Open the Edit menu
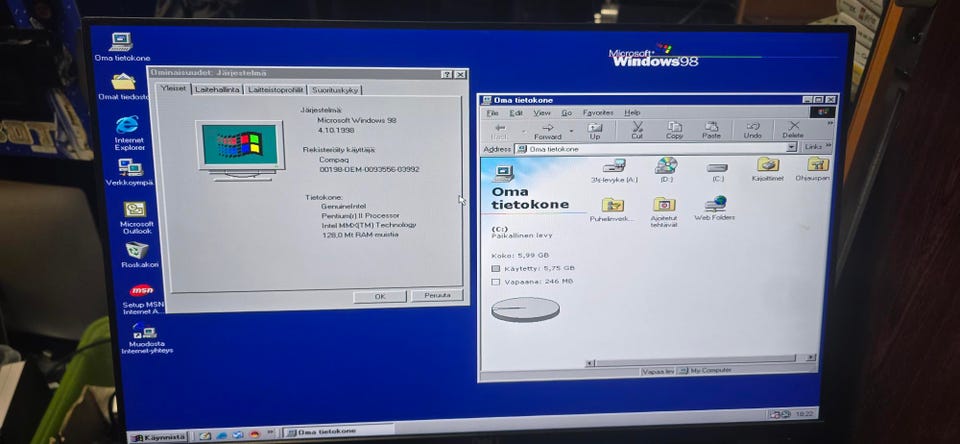 click(x=517, y=113)
